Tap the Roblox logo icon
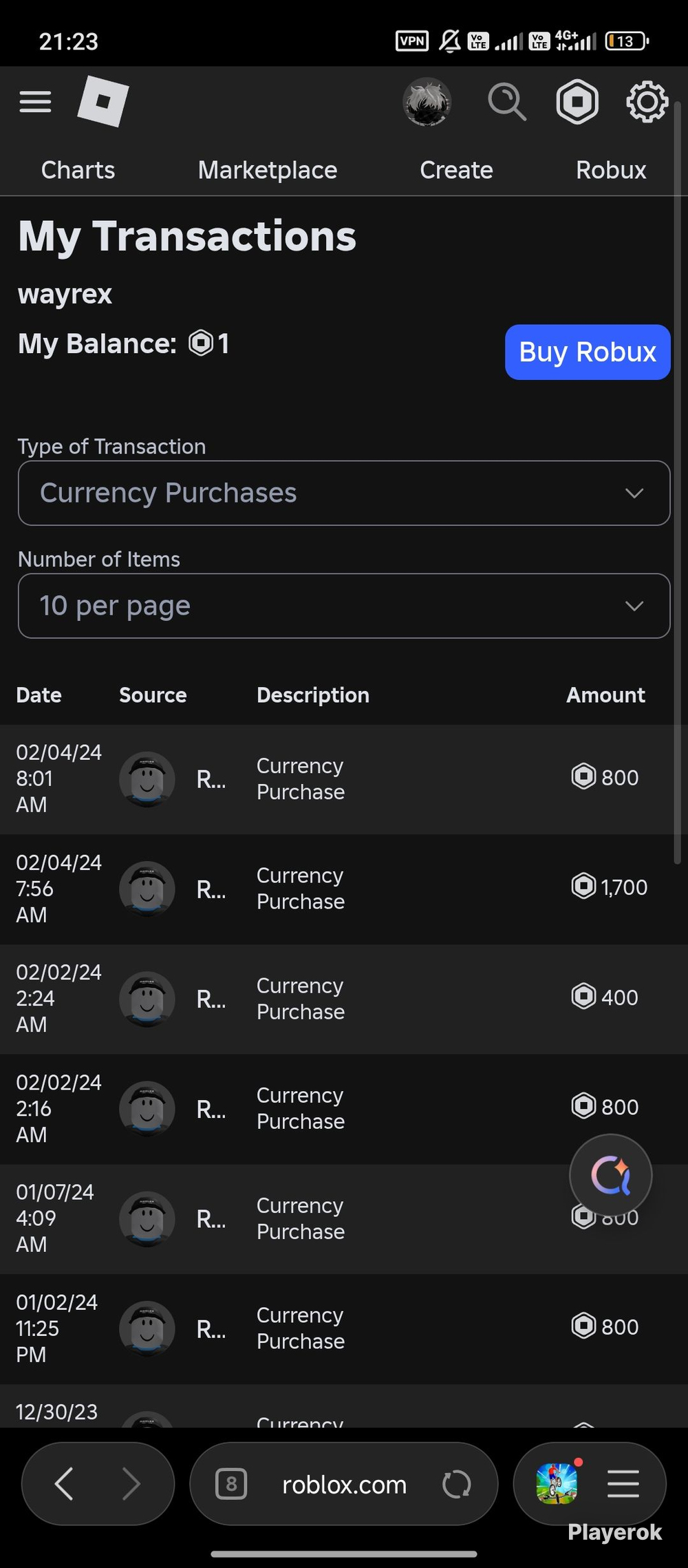688x1568 pixels. pyautogui.click(x=103, y=101)
